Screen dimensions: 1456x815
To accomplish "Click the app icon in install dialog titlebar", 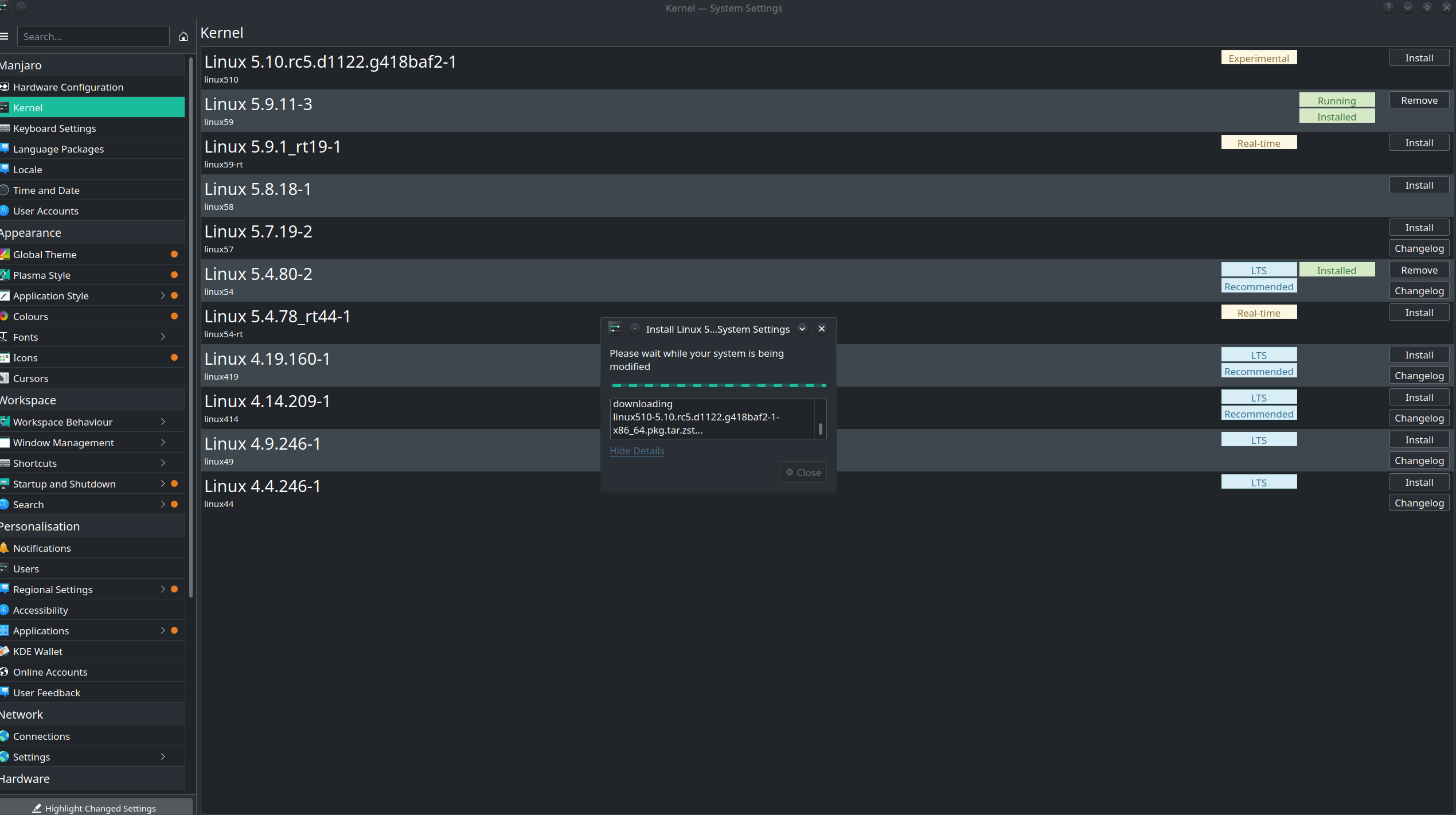I will coord(615,329).
